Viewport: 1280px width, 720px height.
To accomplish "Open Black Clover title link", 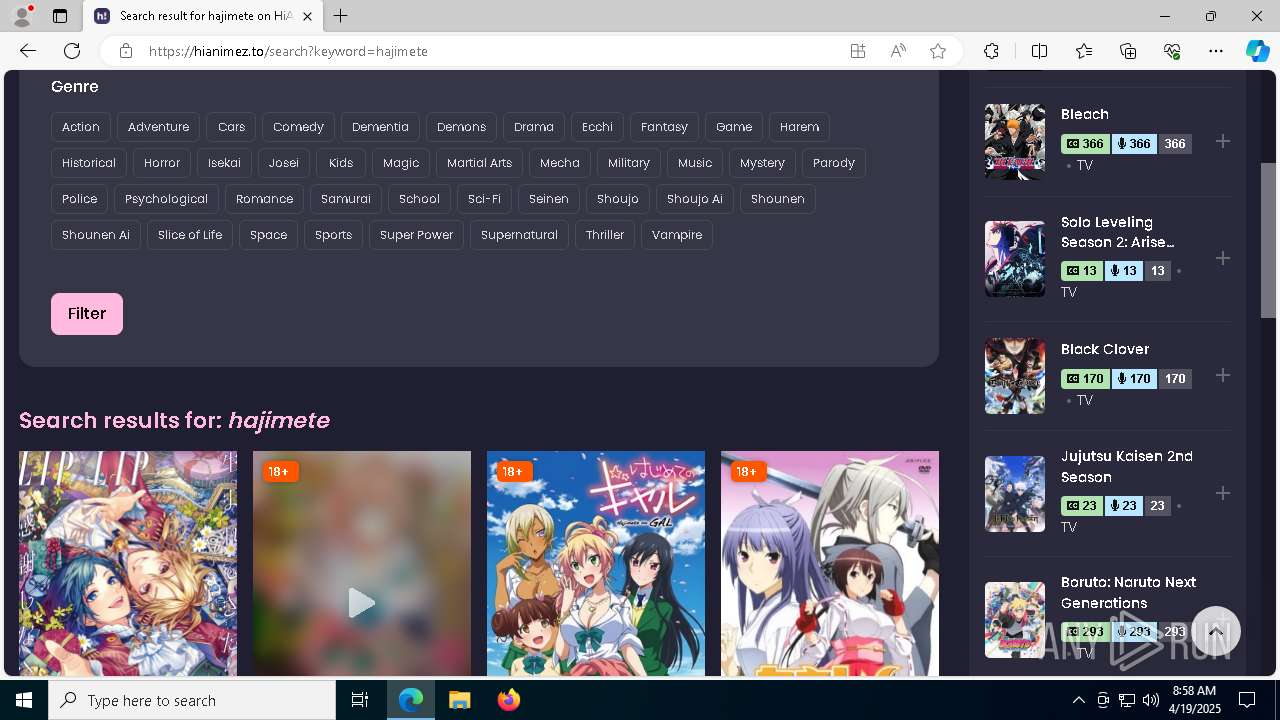I will (x=1105, y=349).
